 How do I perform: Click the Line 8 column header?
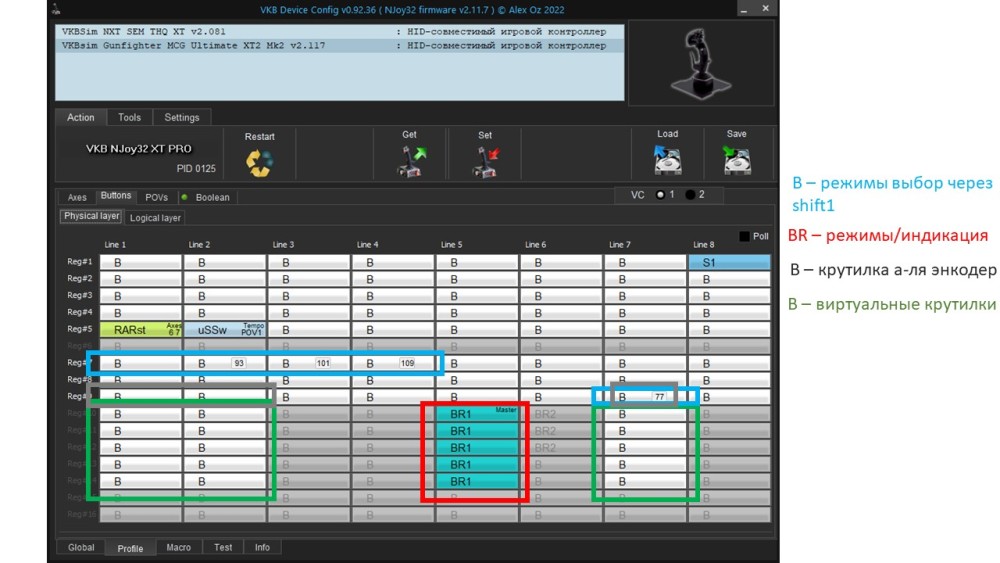[704, 244]
